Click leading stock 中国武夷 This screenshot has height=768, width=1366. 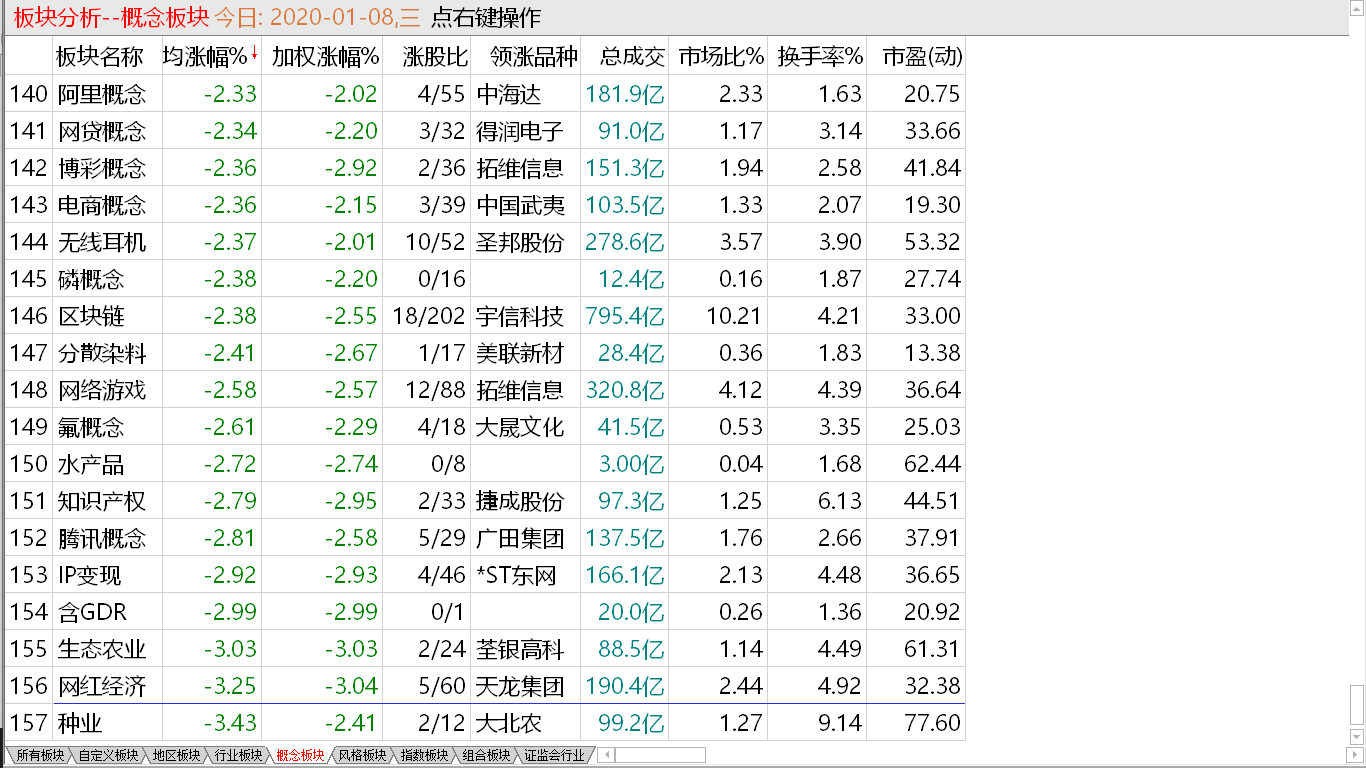[521, 205]
